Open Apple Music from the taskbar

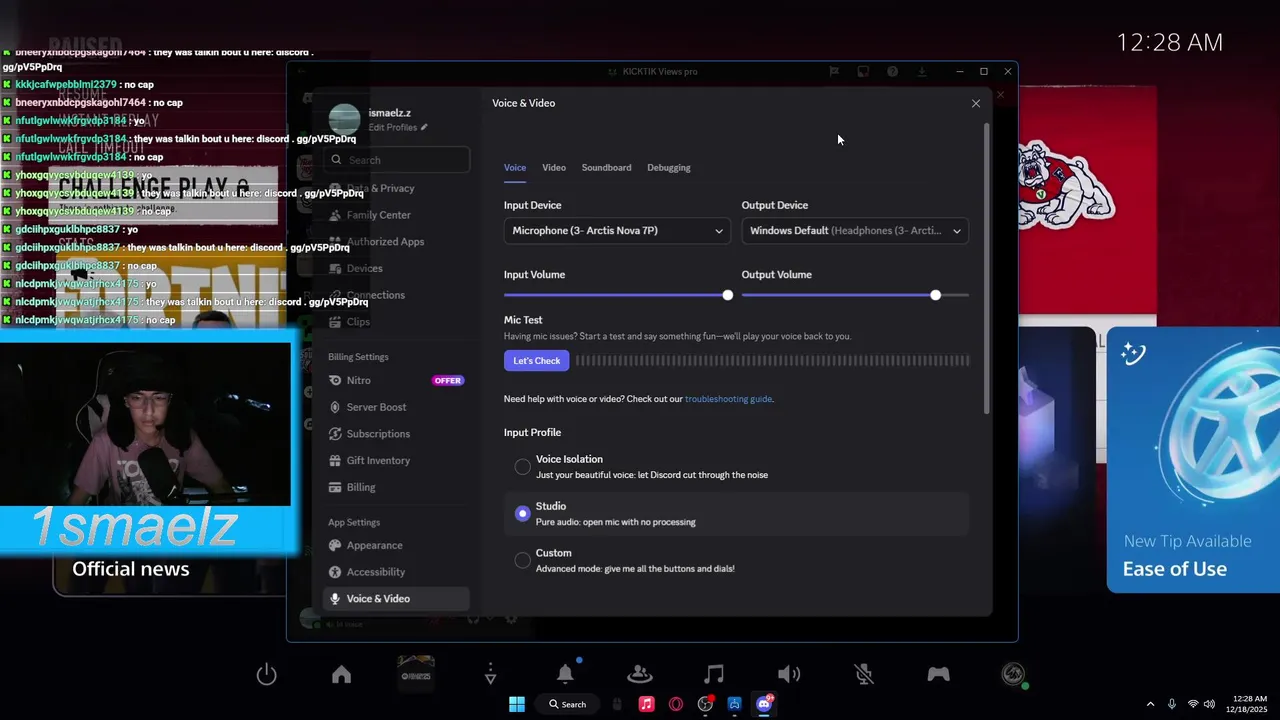pos(646,704)
